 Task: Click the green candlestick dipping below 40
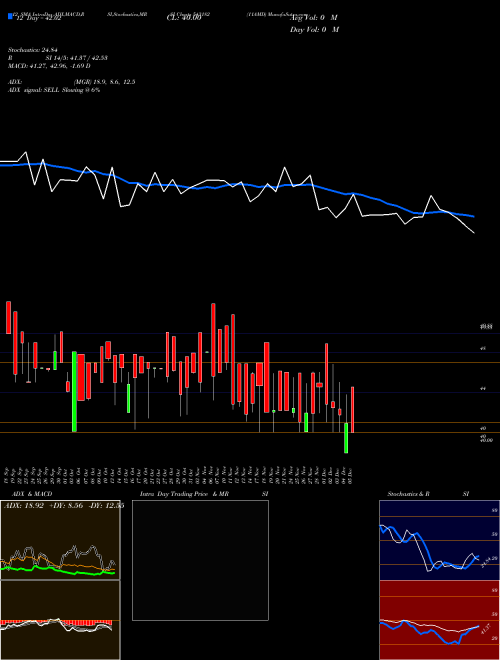tap(346, 438)
